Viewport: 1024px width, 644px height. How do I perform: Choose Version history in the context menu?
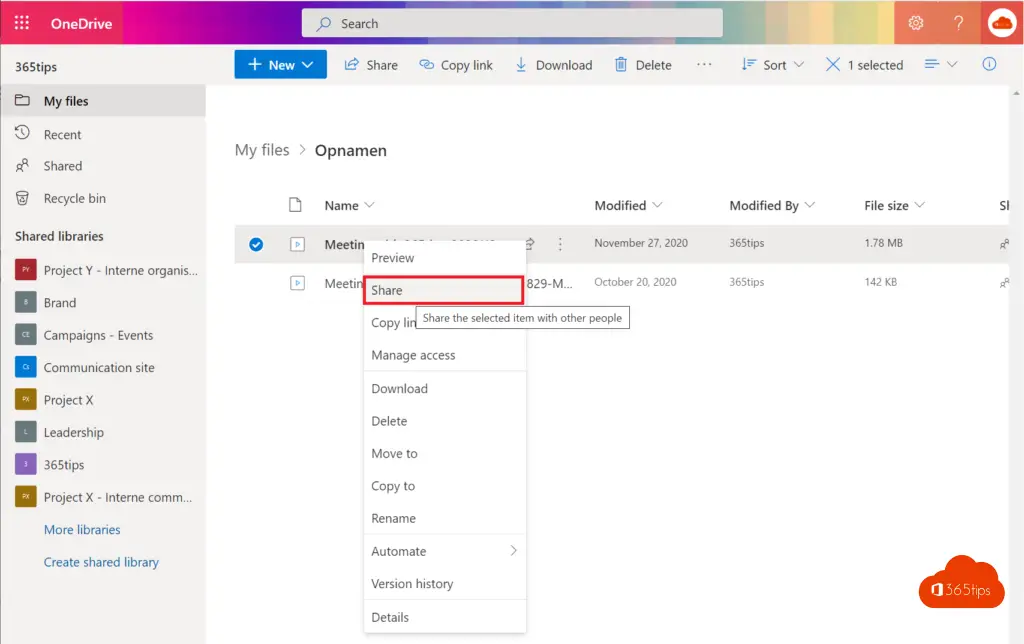coord(445,583)
